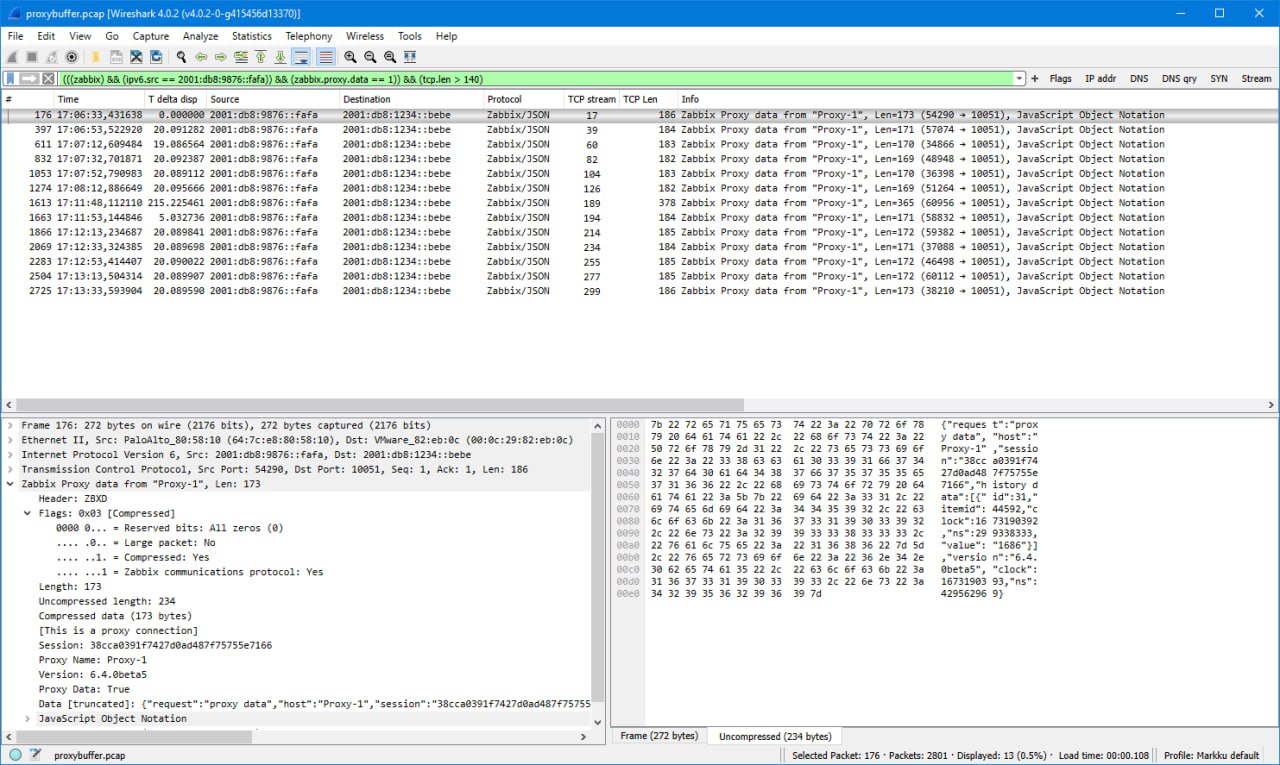Clear the display filter X button
Viewport: 1280px width, 765px height.
tap(48, 78)
